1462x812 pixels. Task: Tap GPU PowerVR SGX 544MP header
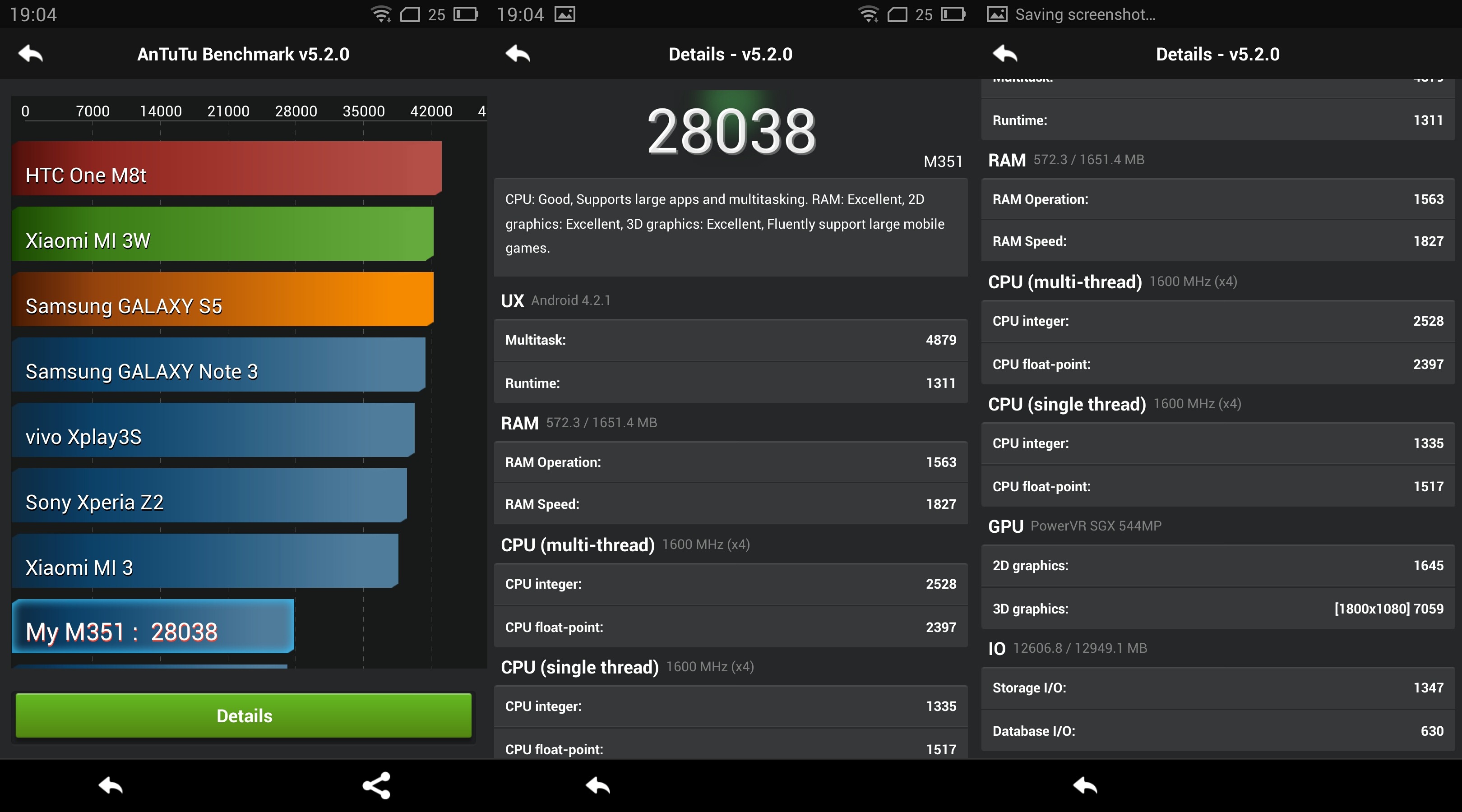click(1074, 526)
